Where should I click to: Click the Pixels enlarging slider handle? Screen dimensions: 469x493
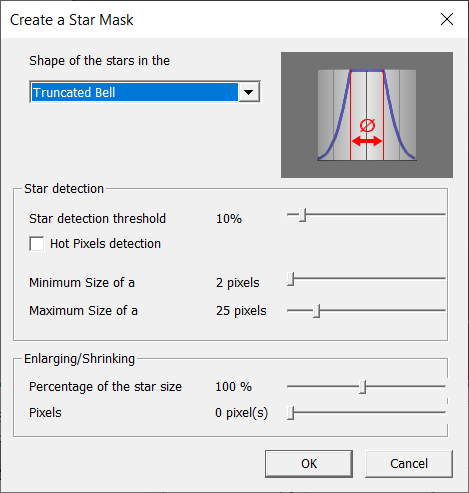pyautogui.click(x=291, y=413)
